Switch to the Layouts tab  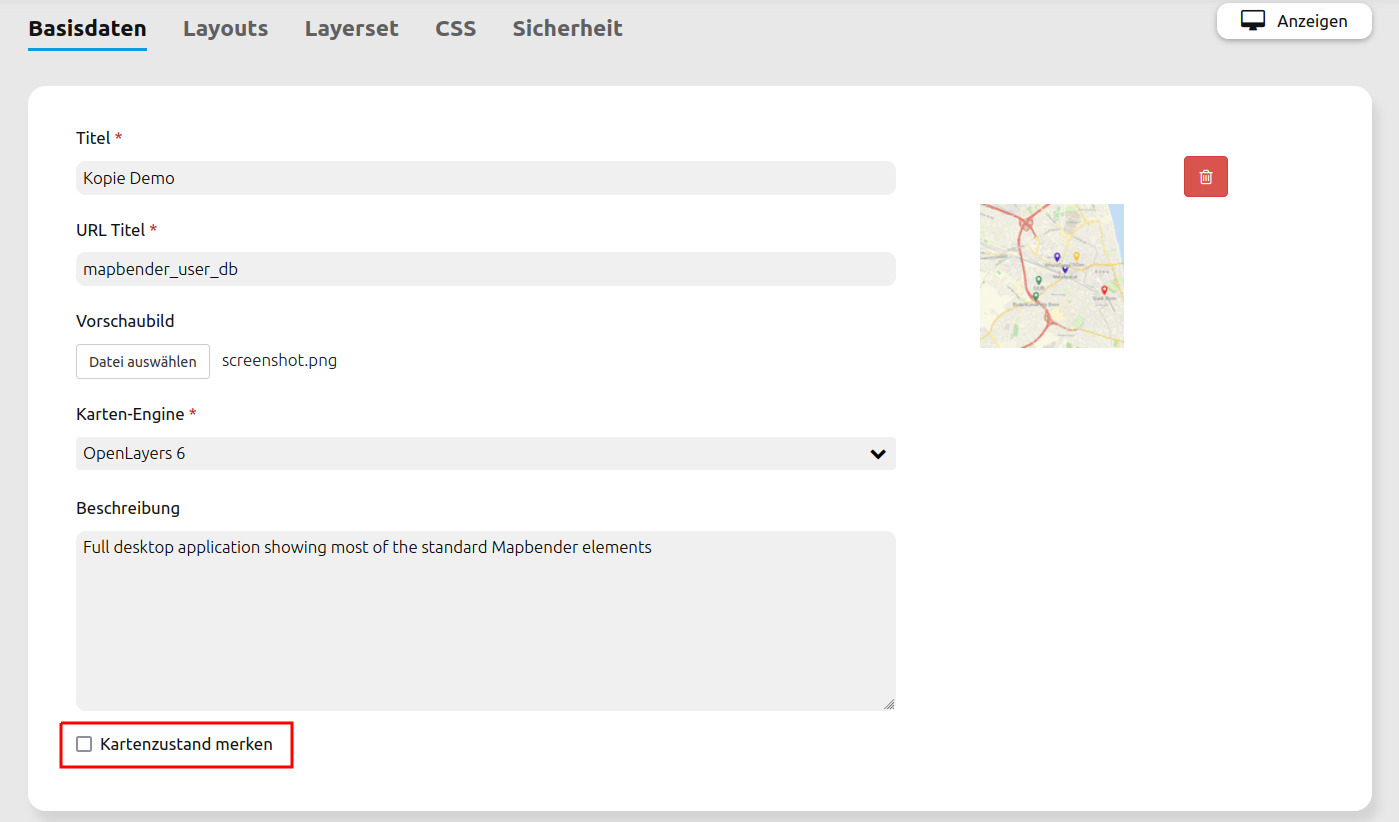(x=225, y=29)
